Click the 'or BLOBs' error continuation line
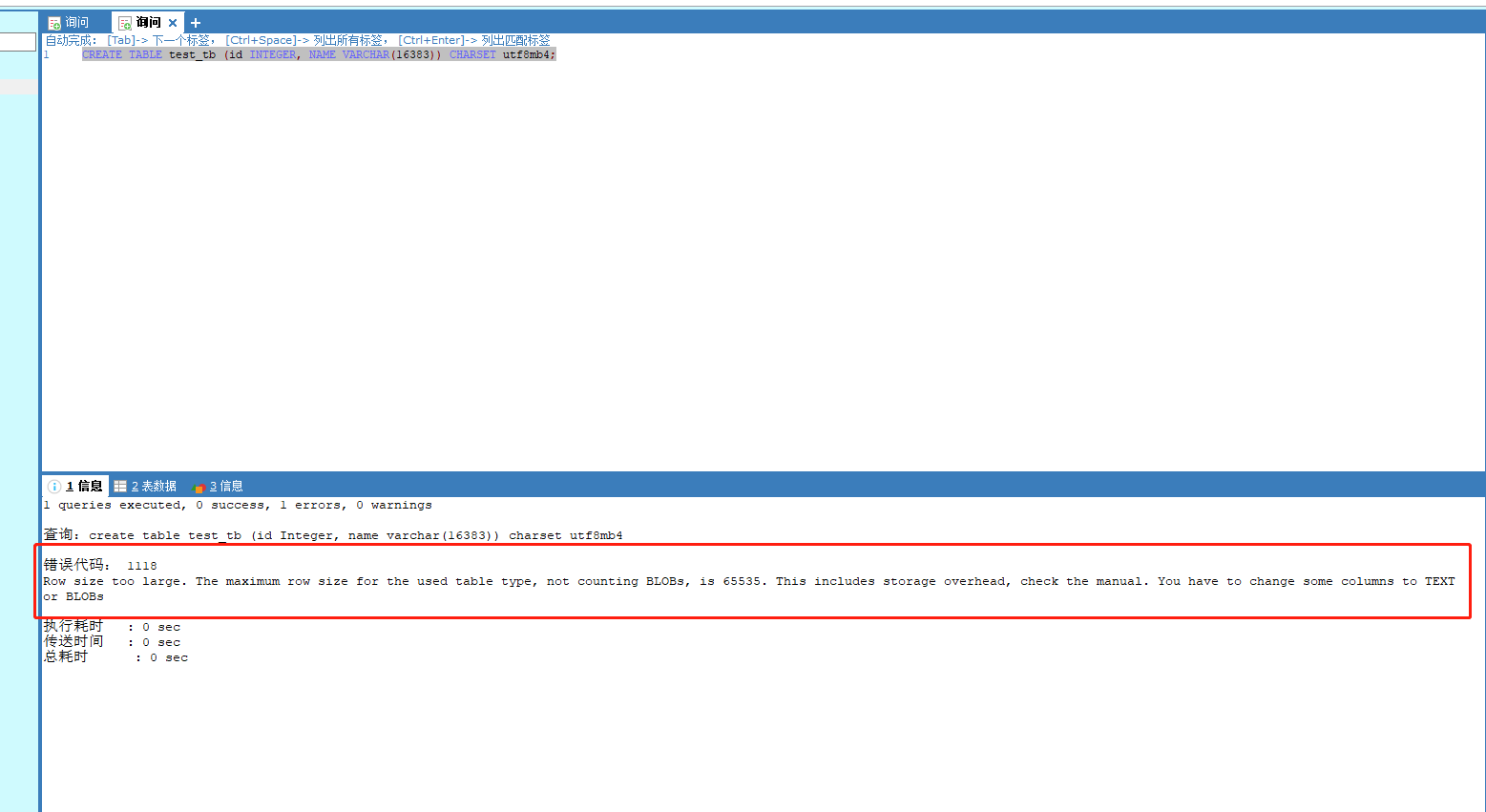This screenshot has width=1486, height=812. 73,596
